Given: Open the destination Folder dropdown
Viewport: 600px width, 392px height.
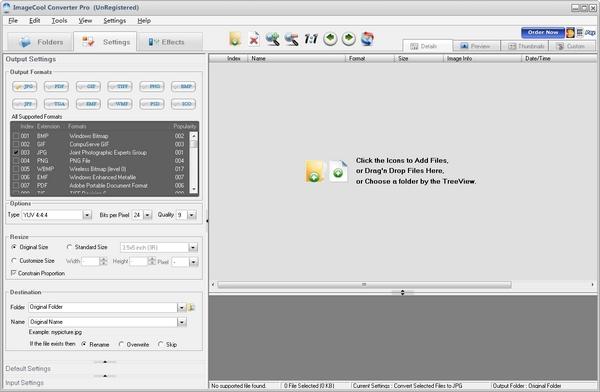Looking at the screenshot, I should click(x=181, y=307).
